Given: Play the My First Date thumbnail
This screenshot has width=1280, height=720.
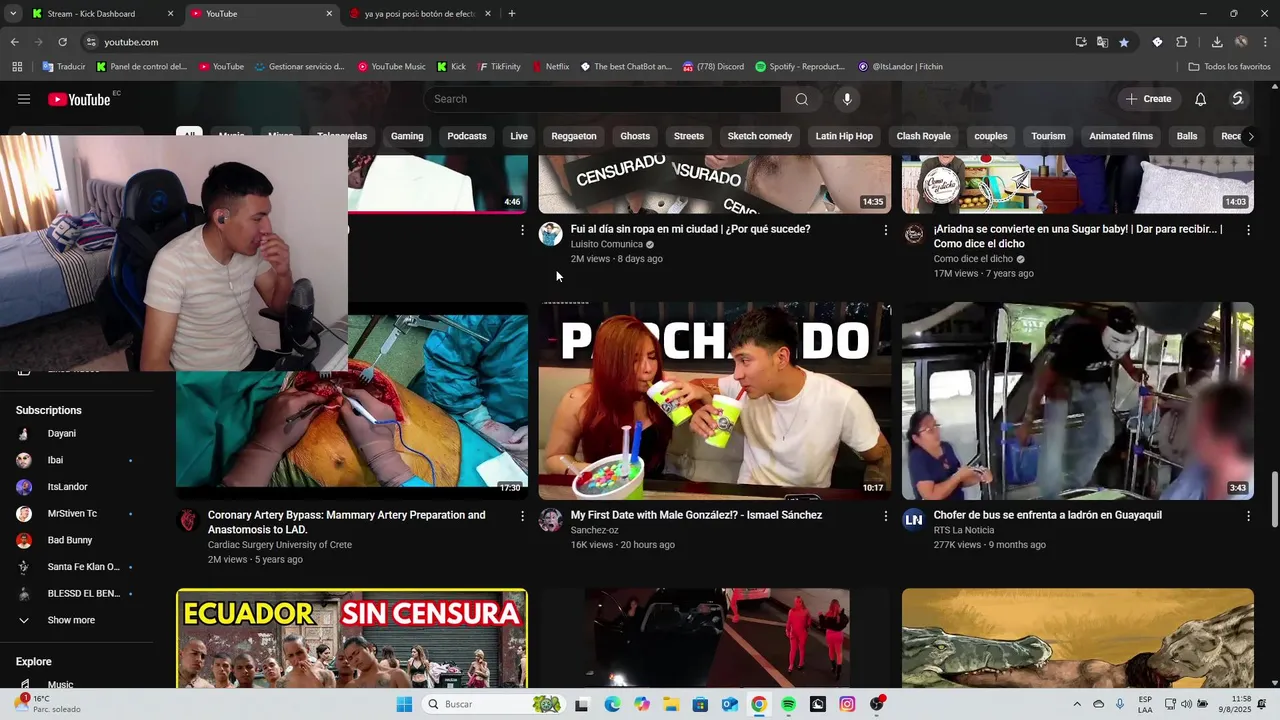Looking at the screenshot, I should pyautogui.click(x=715, y=401).
